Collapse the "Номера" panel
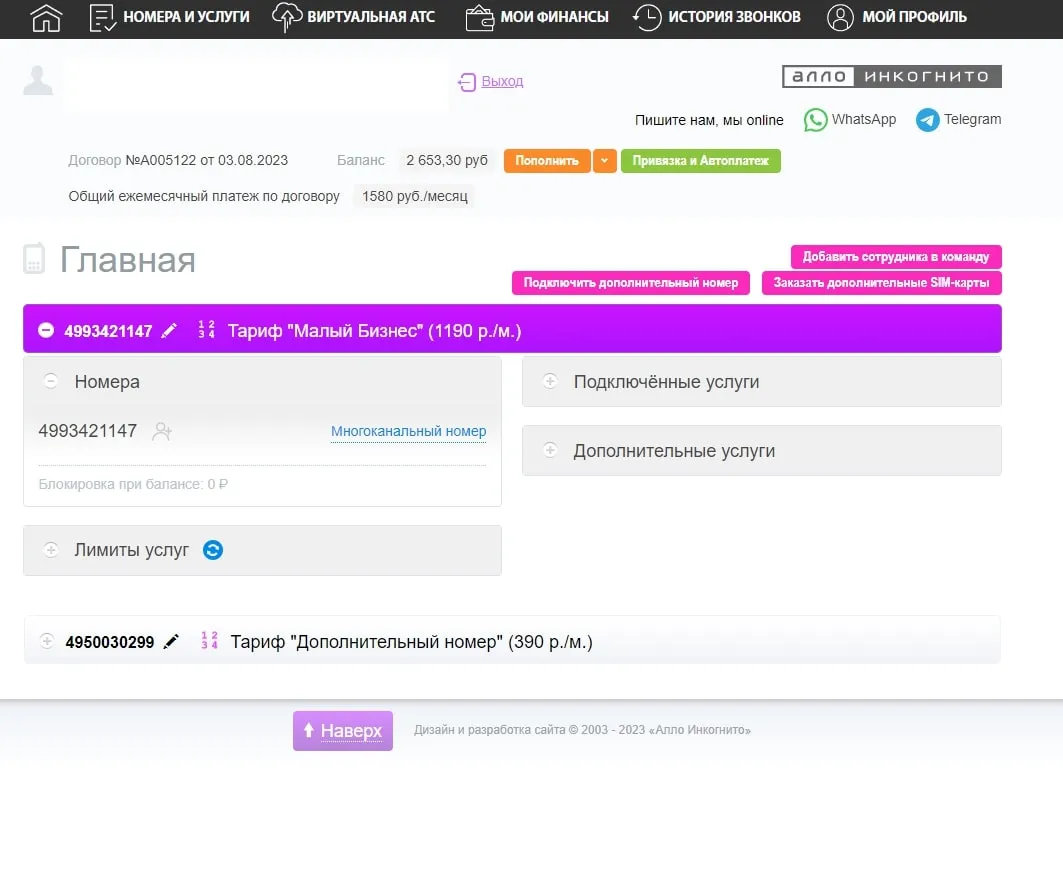The image size is (1063, 877). pyautogui.click(x=51, y=382)
